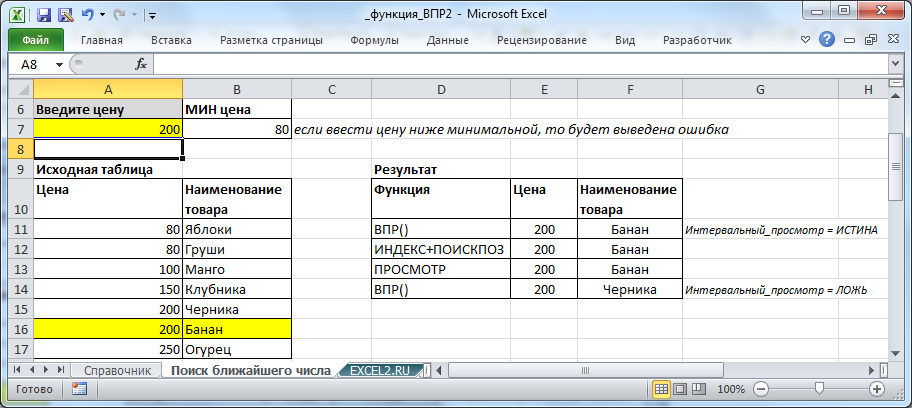Click the Undo arrow icon

click(87, 15)
